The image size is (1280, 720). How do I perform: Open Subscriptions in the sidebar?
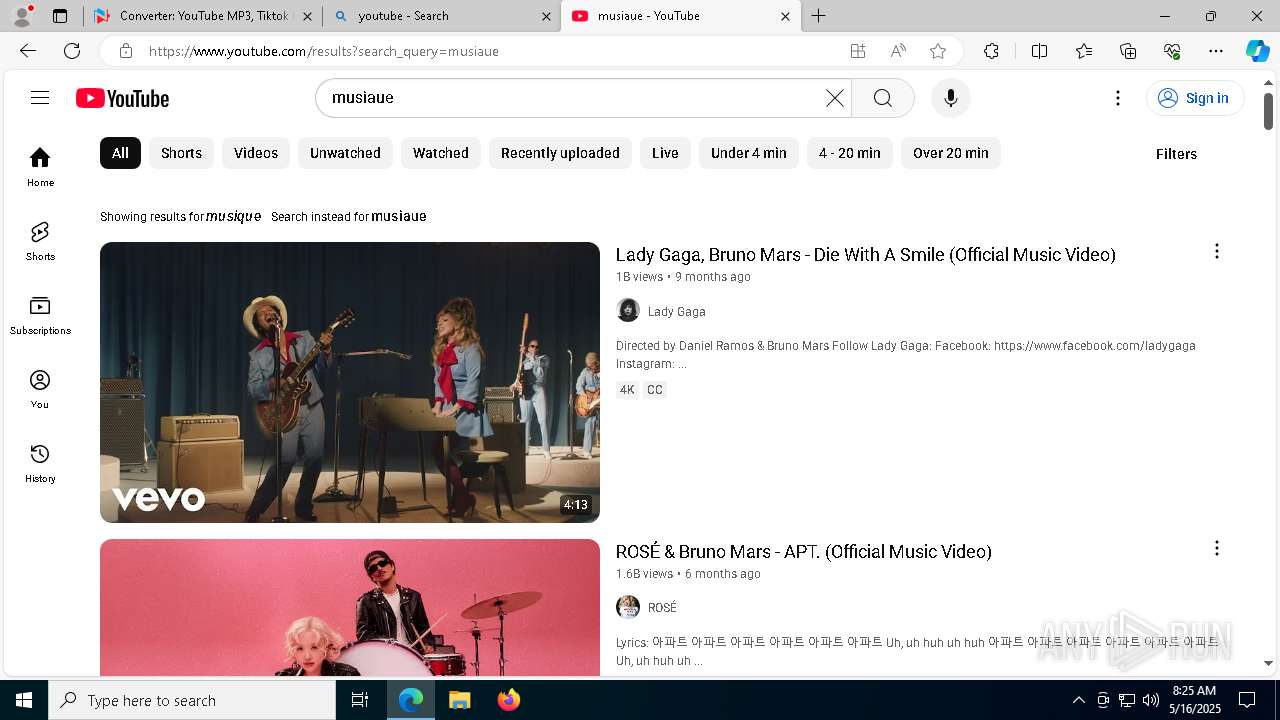[x=40, y=315]
